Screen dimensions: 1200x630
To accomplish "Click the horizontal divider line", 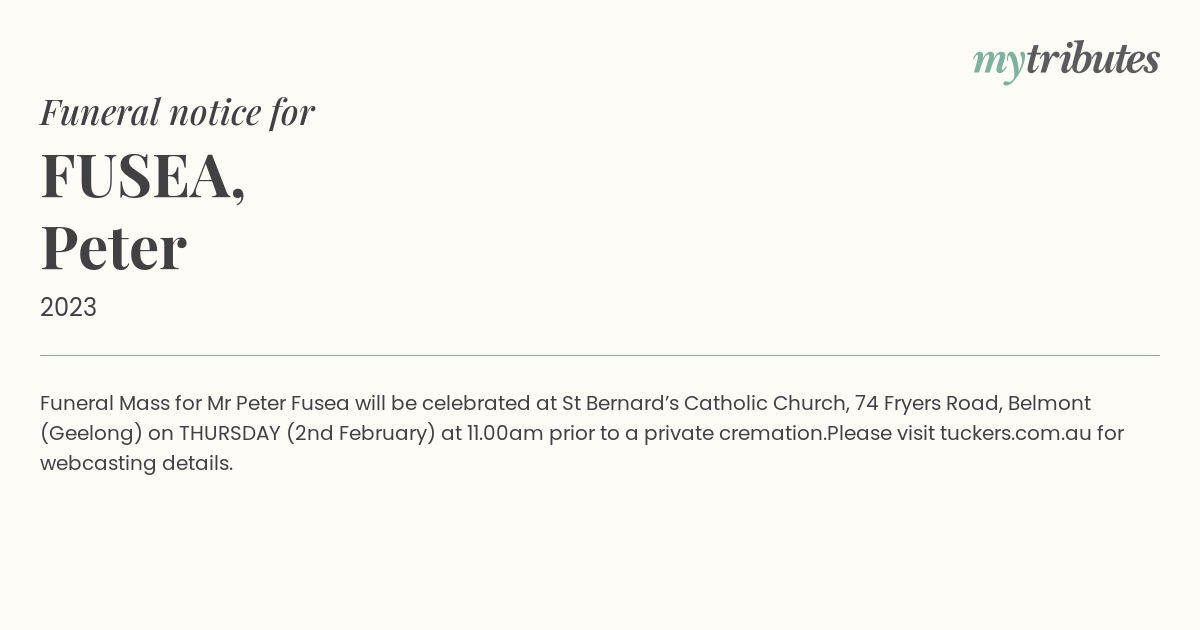I will 600,355.
